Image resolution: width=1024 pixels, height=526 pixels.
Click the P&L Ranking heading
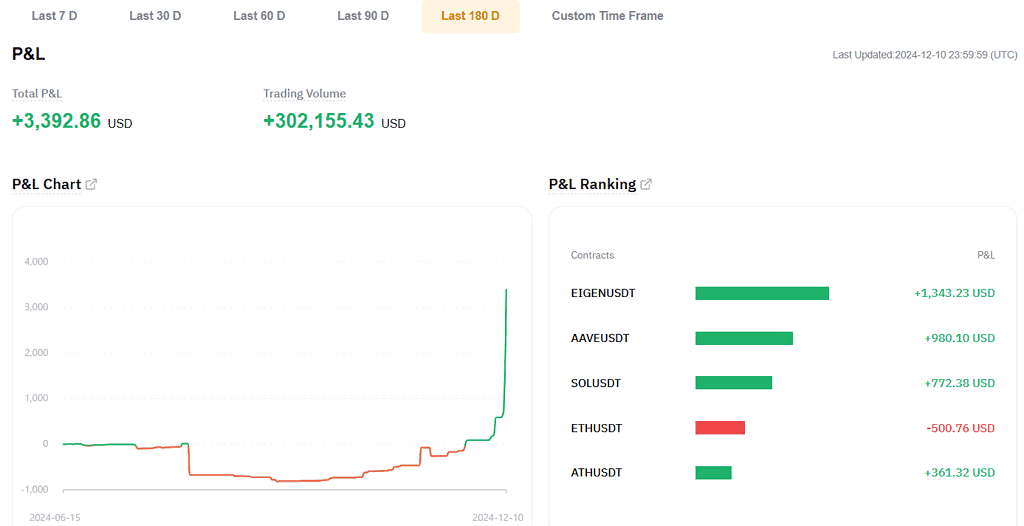tap(592, 184)
